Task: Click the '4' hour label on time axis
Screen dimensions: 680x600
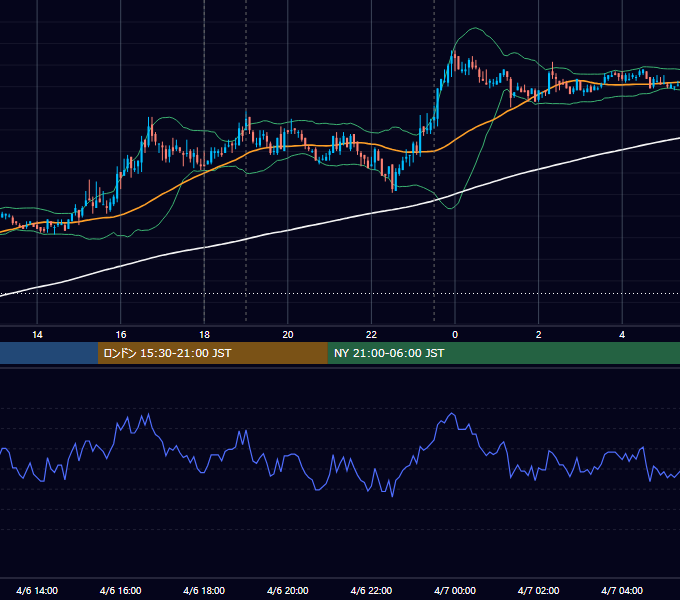Action: point(622,335)
